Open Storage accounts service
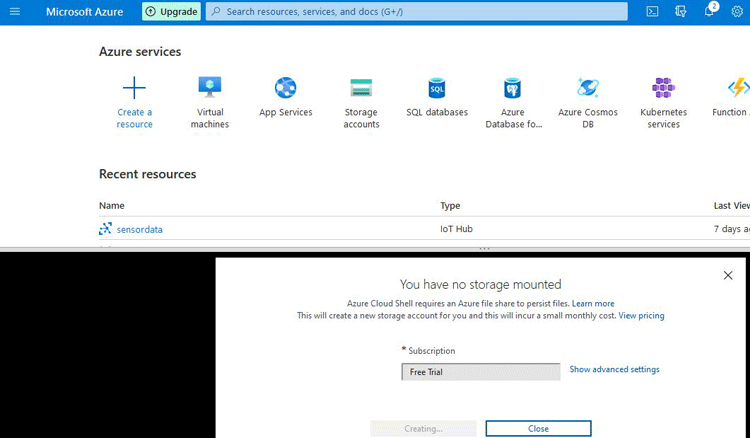 click(x=361, y=102)
